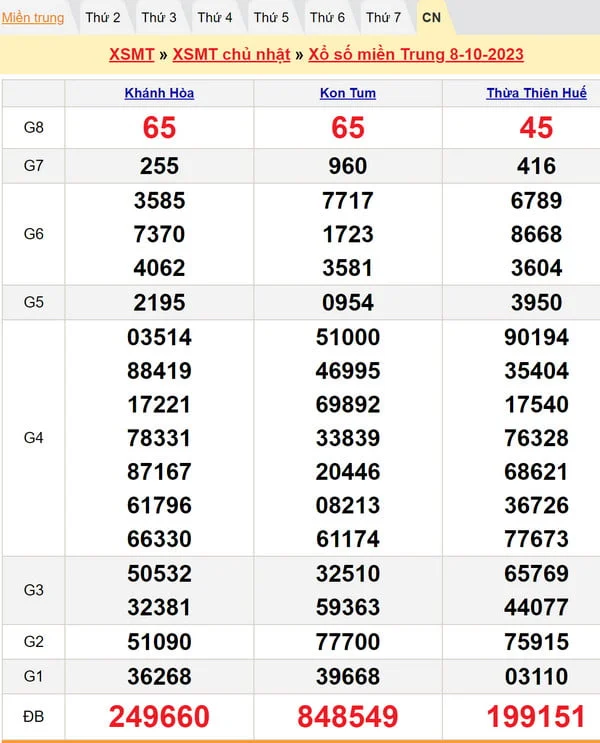The image size is (600, 743).
Task: Select the Thứ 3 tab
Action: 159,17
